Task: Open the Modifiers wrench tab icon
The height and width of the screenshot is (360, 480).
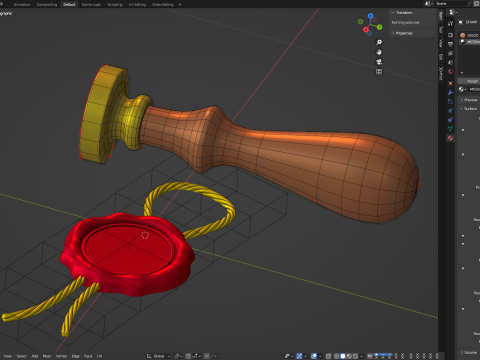Action: (x=451, y=92)
